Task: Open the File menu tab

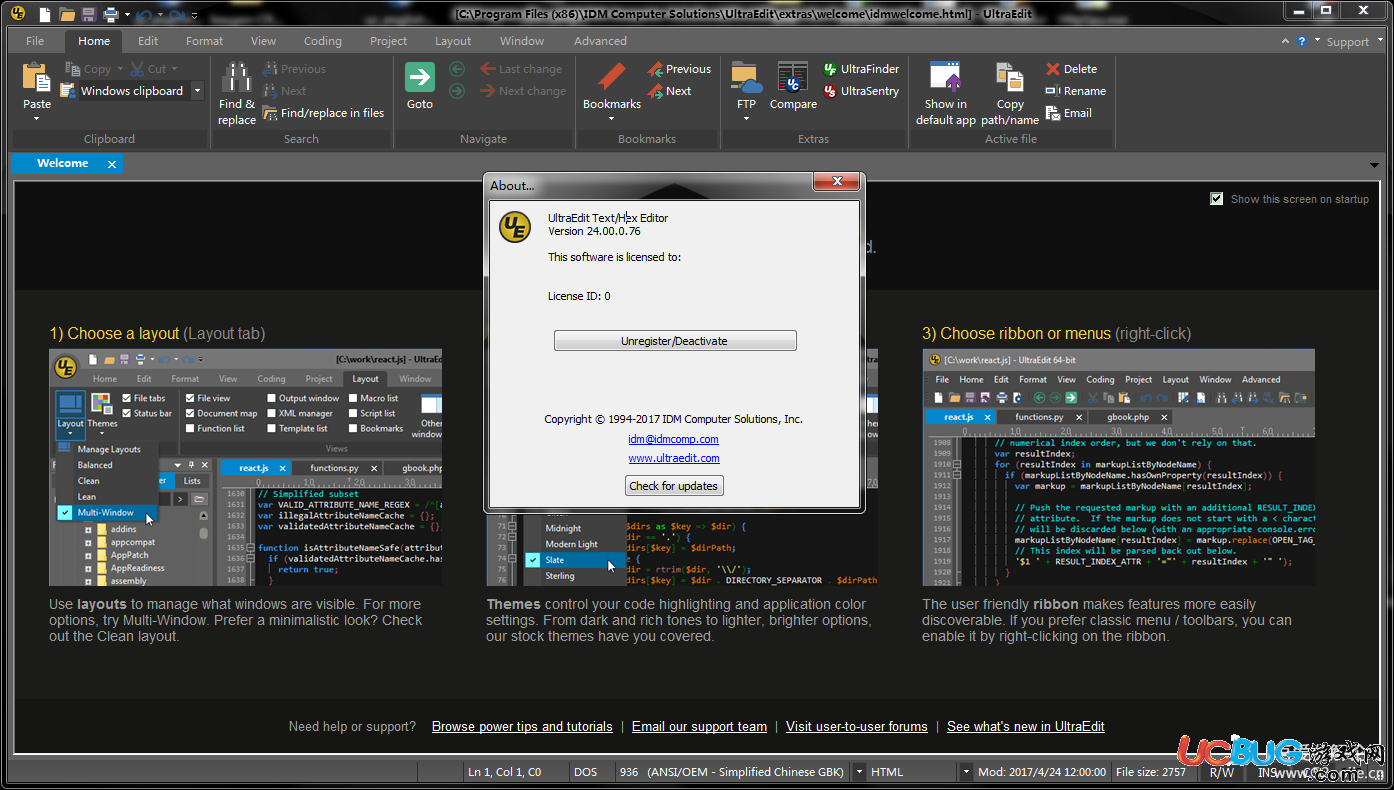Action: 35,41
